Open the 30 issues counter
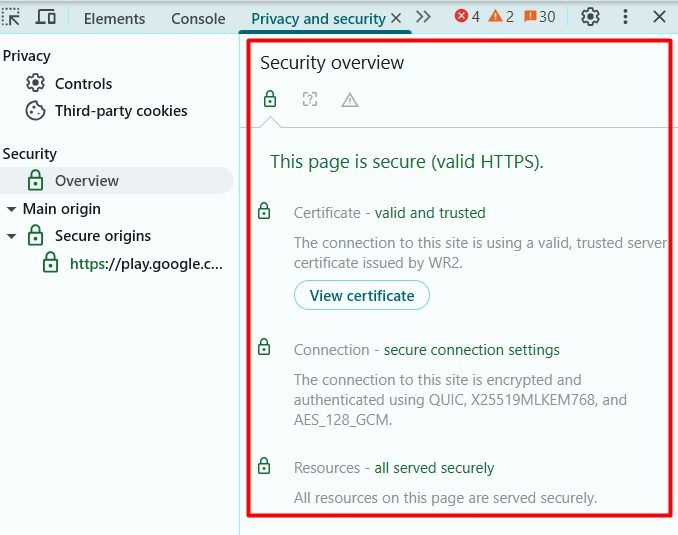This screenshot has height=535, width=678. pos(539,16)
